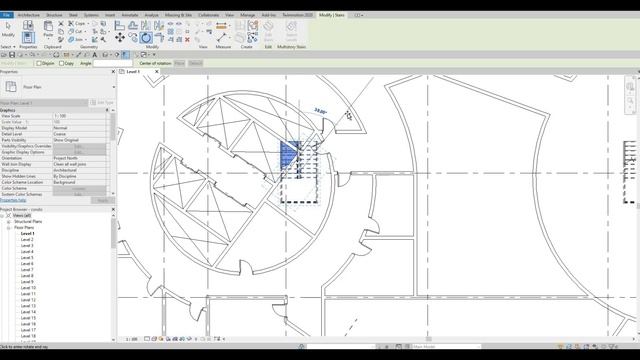Expand the Structural Plans tree node
640x360 pixels.
[9, 222]
